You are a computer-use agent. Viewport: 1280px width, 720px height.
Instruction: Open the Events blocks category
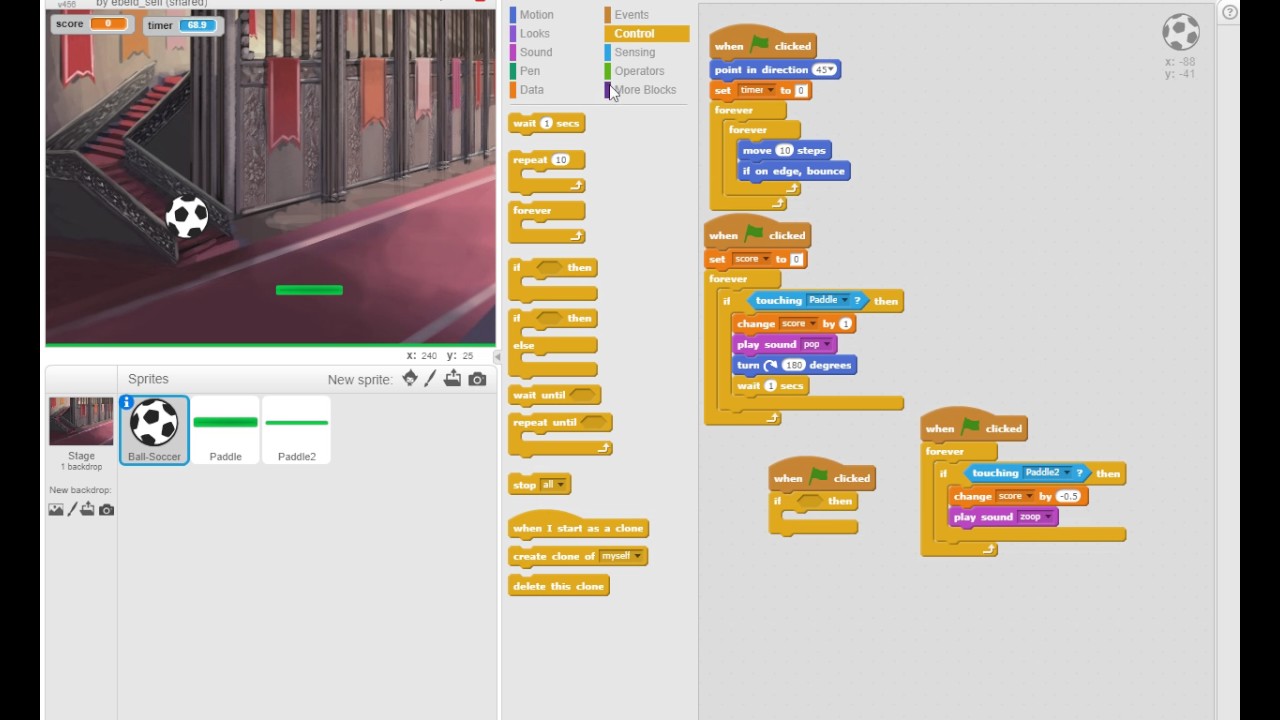[x=631, y=15]
